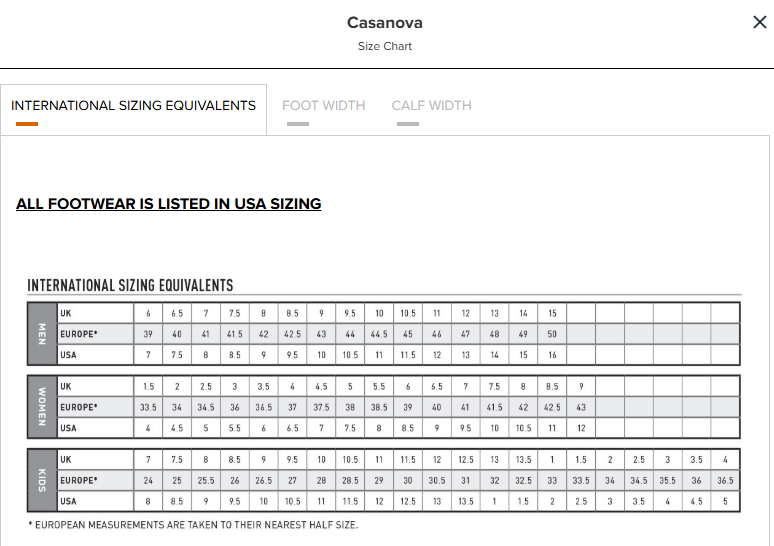Click the 36.5 cell in Kids Europe row
The width and height of the screenshot is (774, 546).
click(x=725, y=480)
